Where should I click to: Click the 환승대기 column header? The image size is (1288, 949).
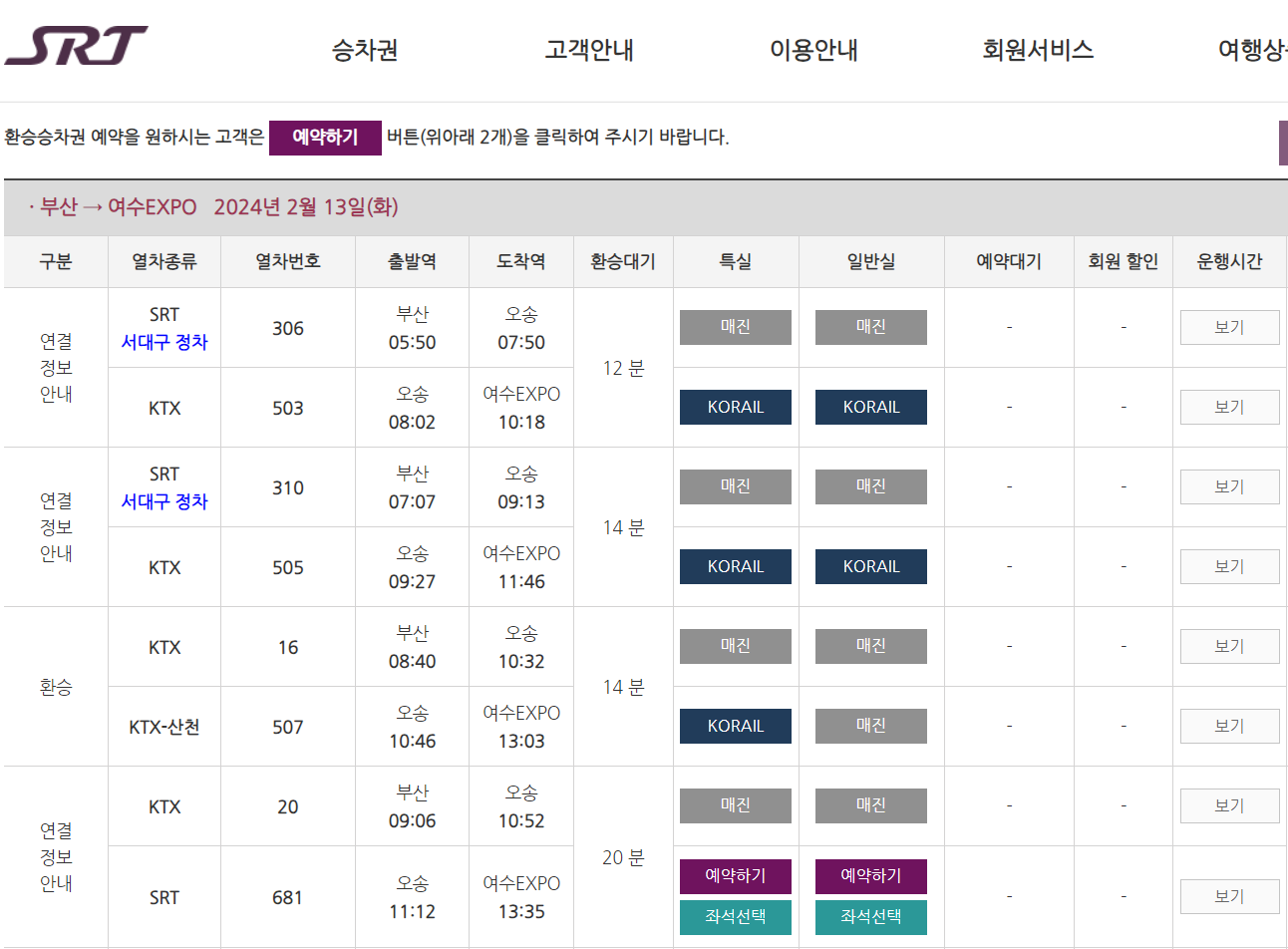coord(623,261)
